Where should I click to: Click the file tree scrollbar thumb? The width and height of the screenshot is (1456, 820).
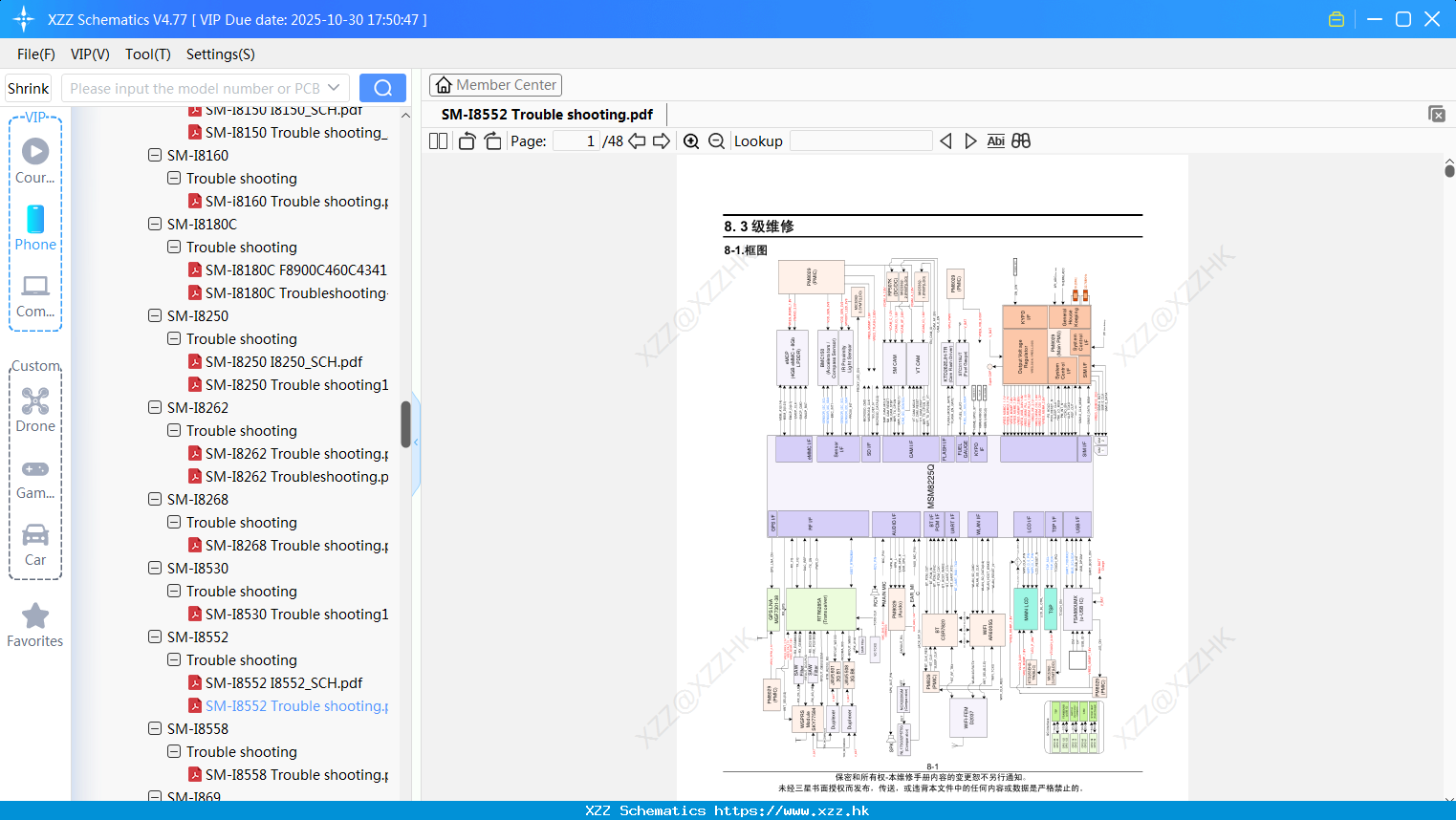point(405,423)
